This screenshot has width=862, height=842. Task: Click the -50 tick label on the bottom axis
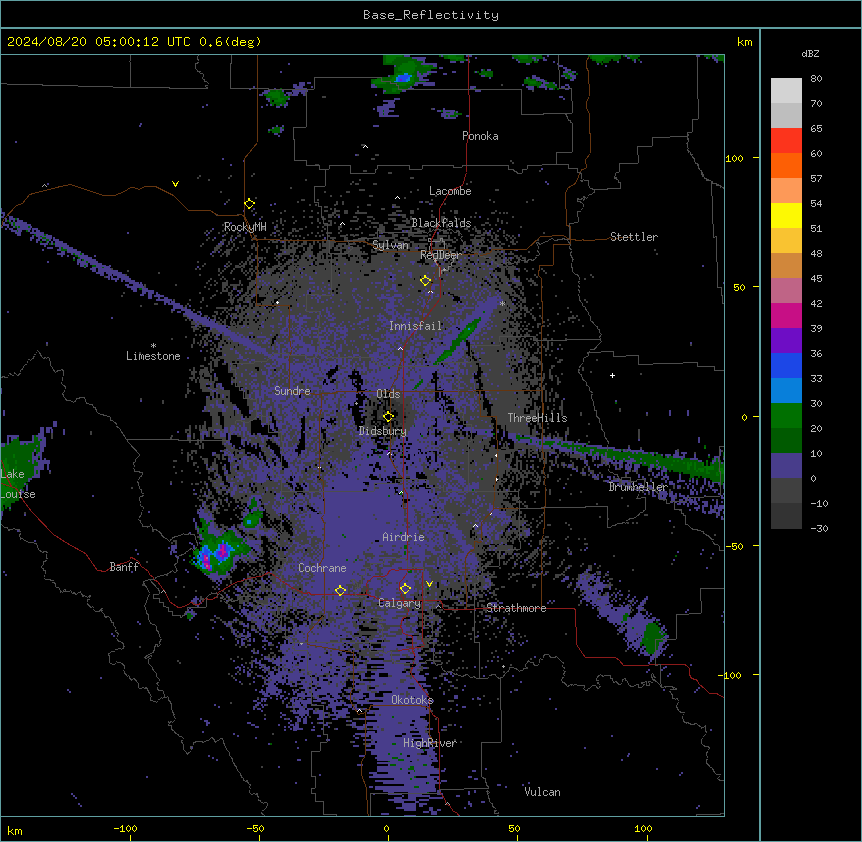pyautogui.click(x=255, y=828)
